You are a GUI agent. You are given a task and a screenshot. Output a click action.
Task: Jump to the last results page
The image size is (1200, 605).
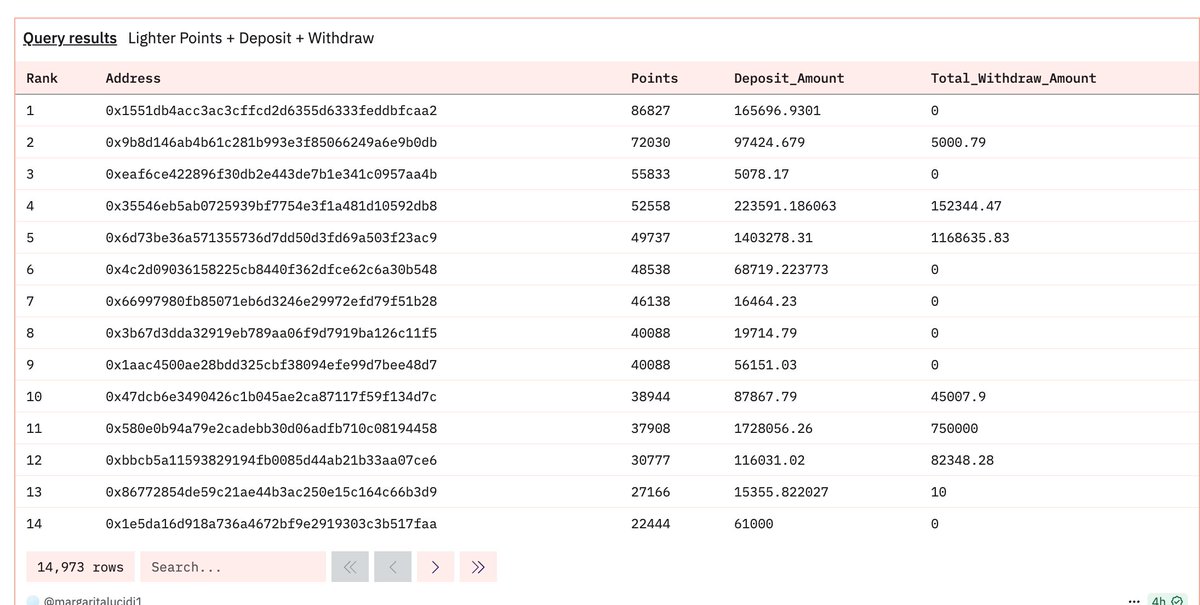pos(477,567)
